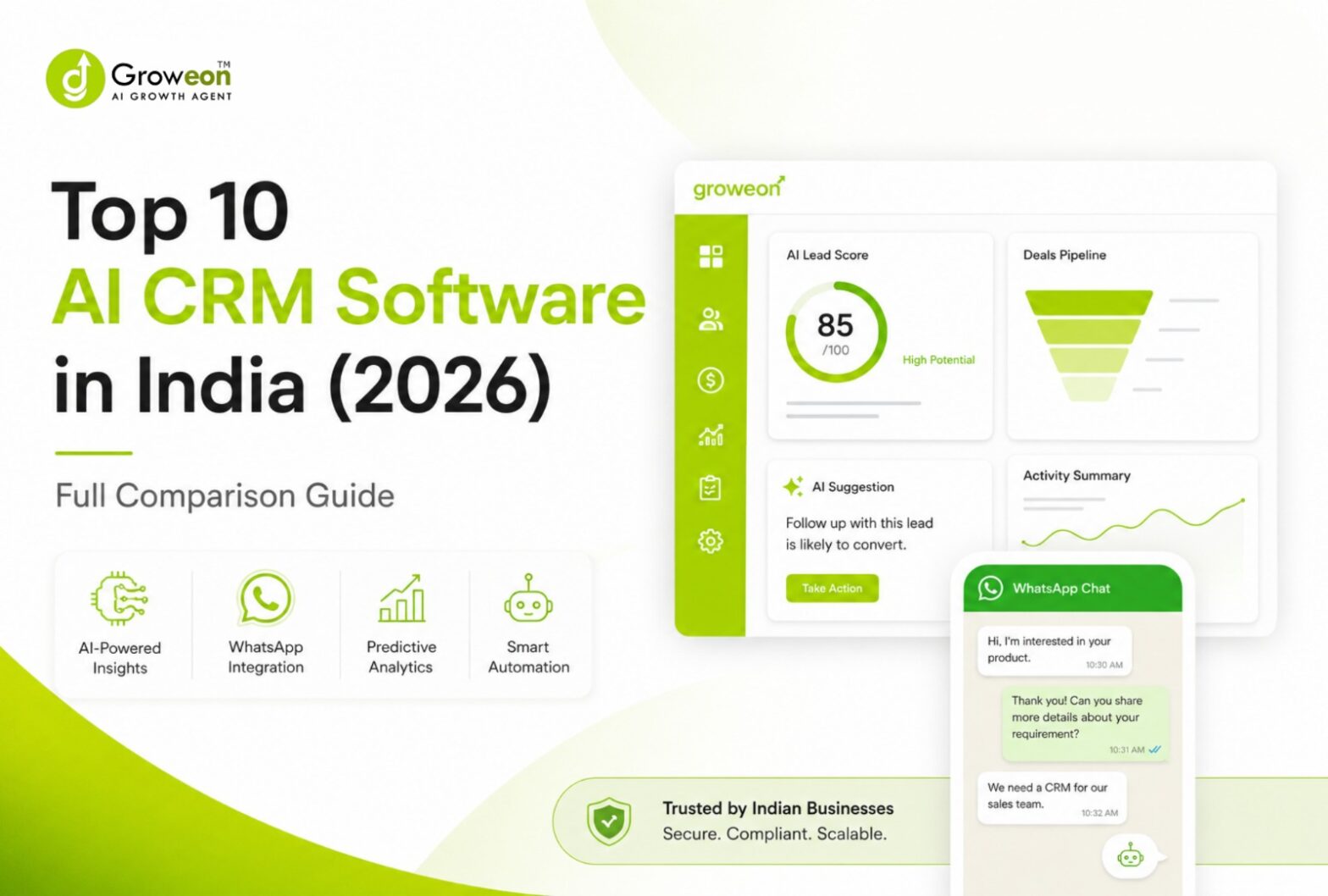Click the AI Suggestion sparkle icon
The image size is (1328, 896).
(x=794, y=487)
